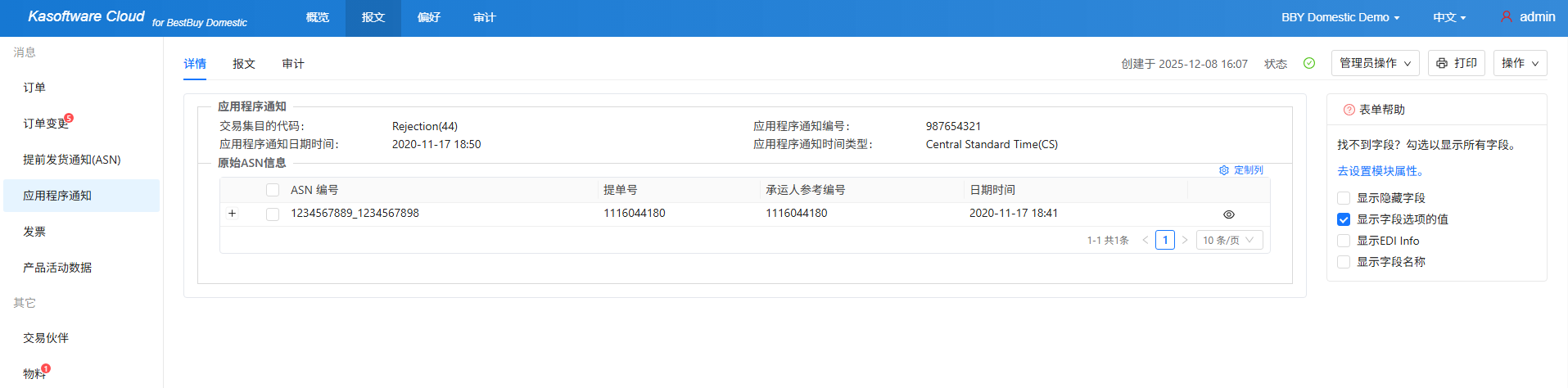Open 提前发货通知(ASN) in the sidebar

(x=72, y=160)
